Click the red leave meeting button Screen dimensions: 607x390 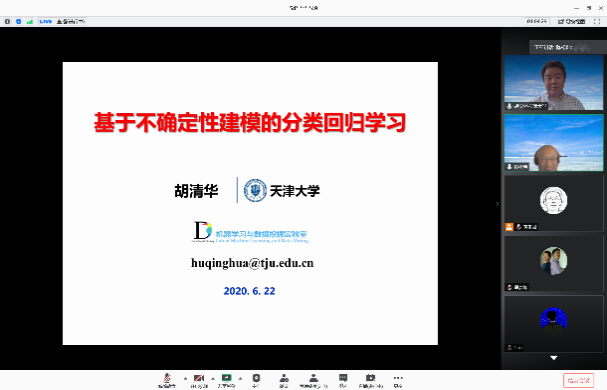click(578, 380)
